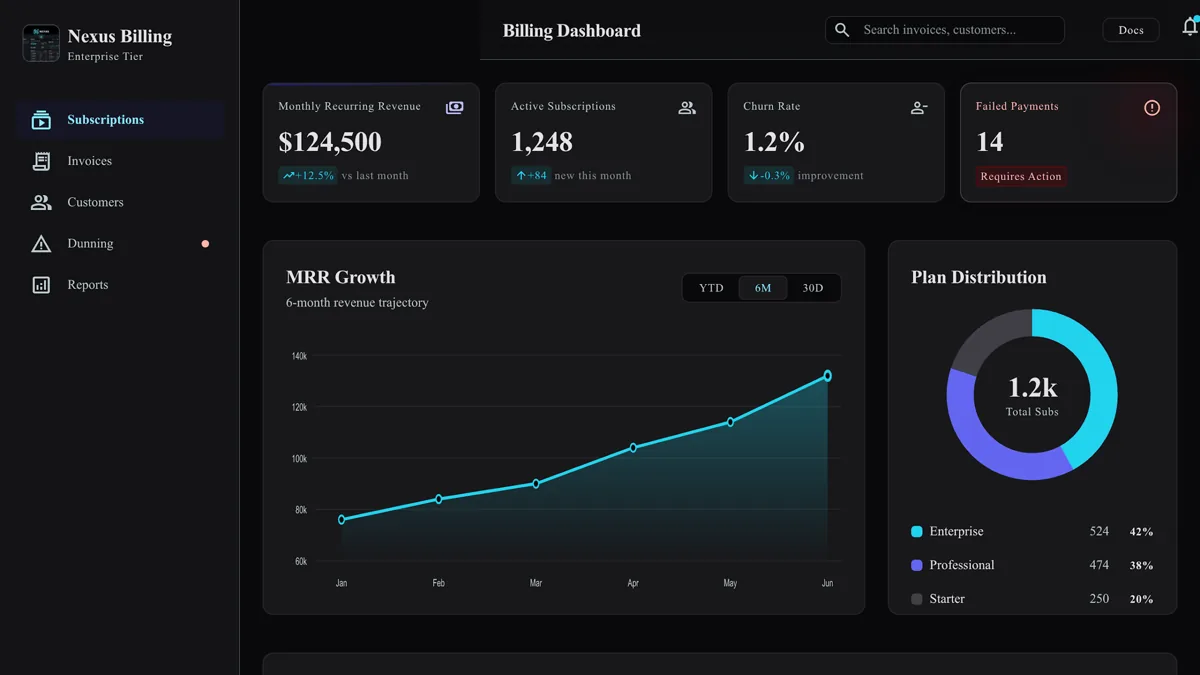Open the Customers section
The width and height of the screenshot is (1200, 675).
click(120, 202)
